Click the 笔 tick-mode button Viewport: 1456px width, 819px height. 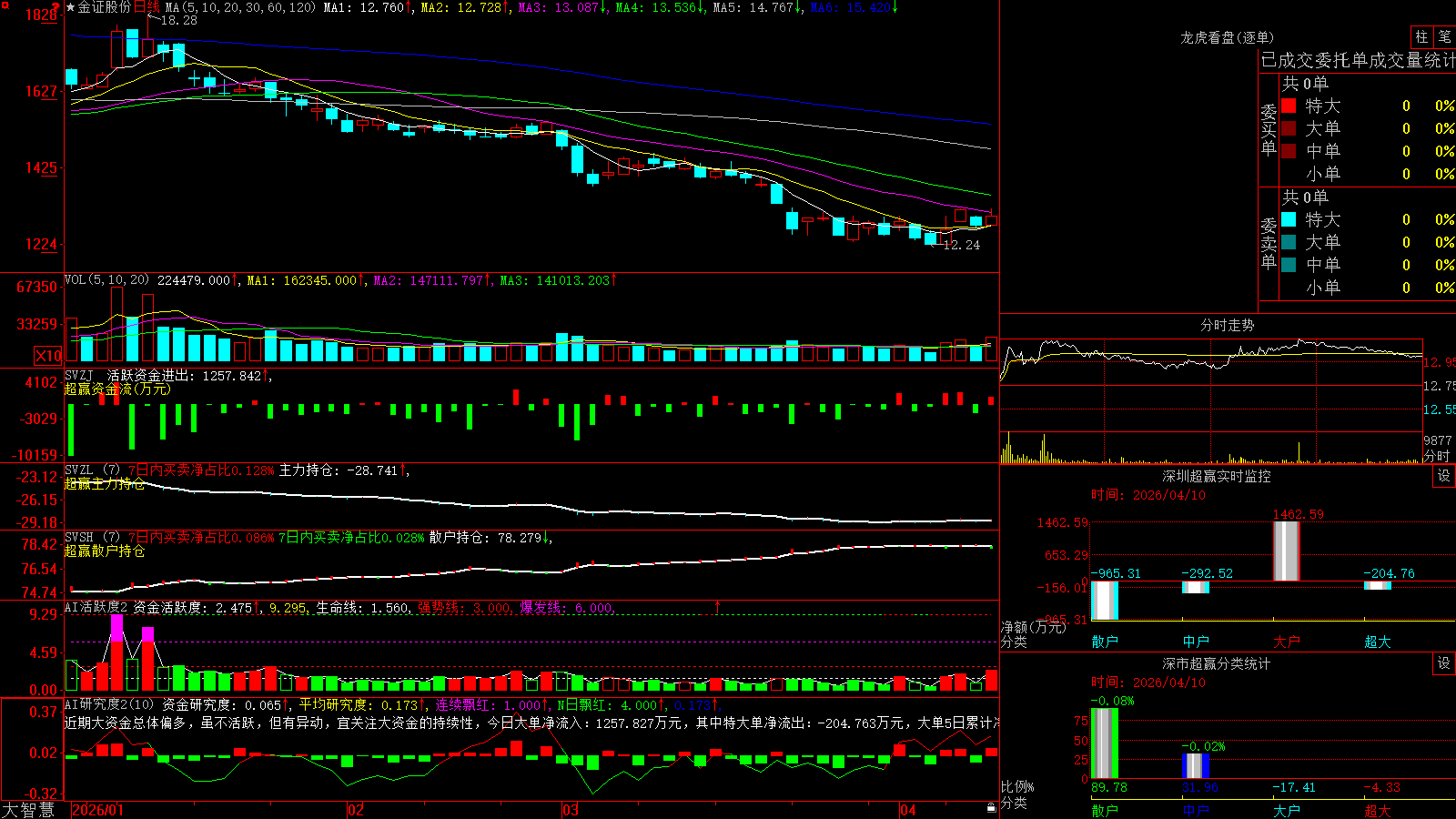point(1444,36)
